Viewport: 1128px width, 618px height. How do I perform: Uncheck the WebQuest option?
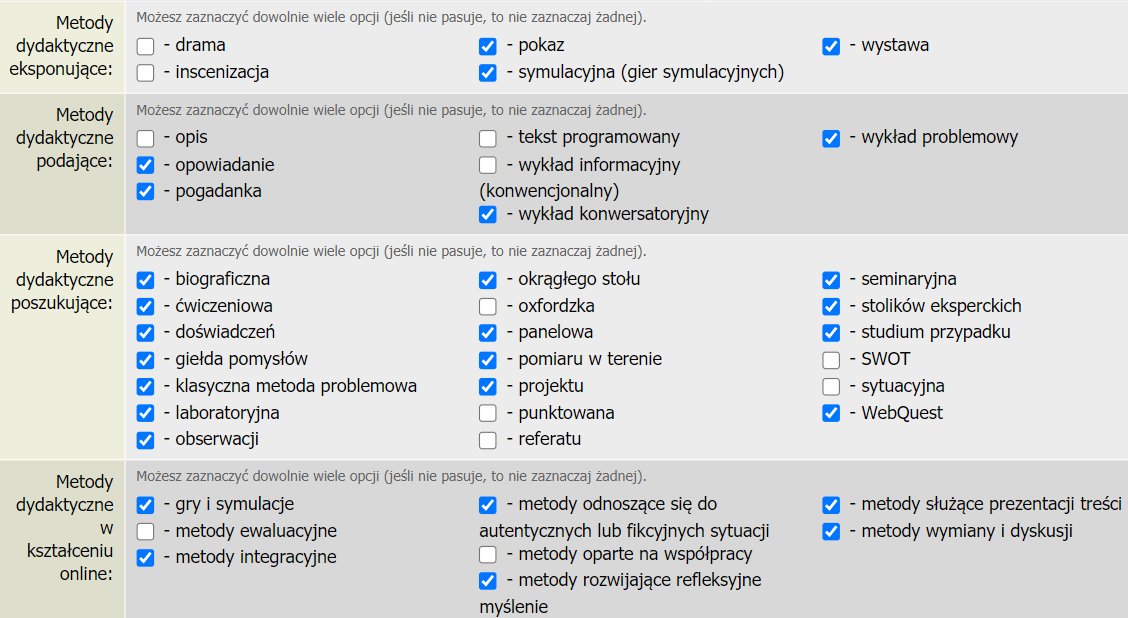(x=831, y=413)
